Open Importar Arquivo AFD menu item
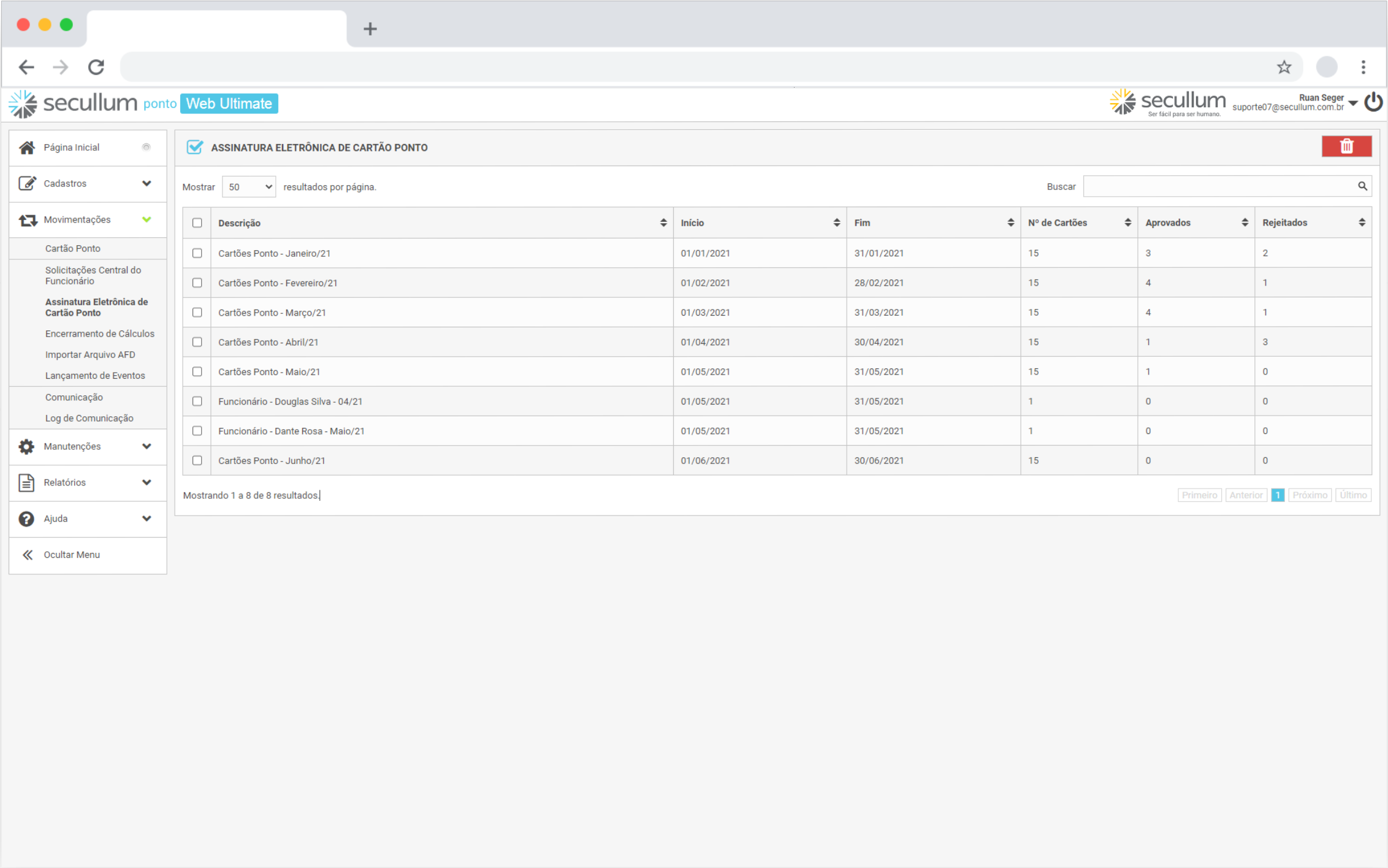Viewport: 1388px width, 868px height. pos(90,355)
